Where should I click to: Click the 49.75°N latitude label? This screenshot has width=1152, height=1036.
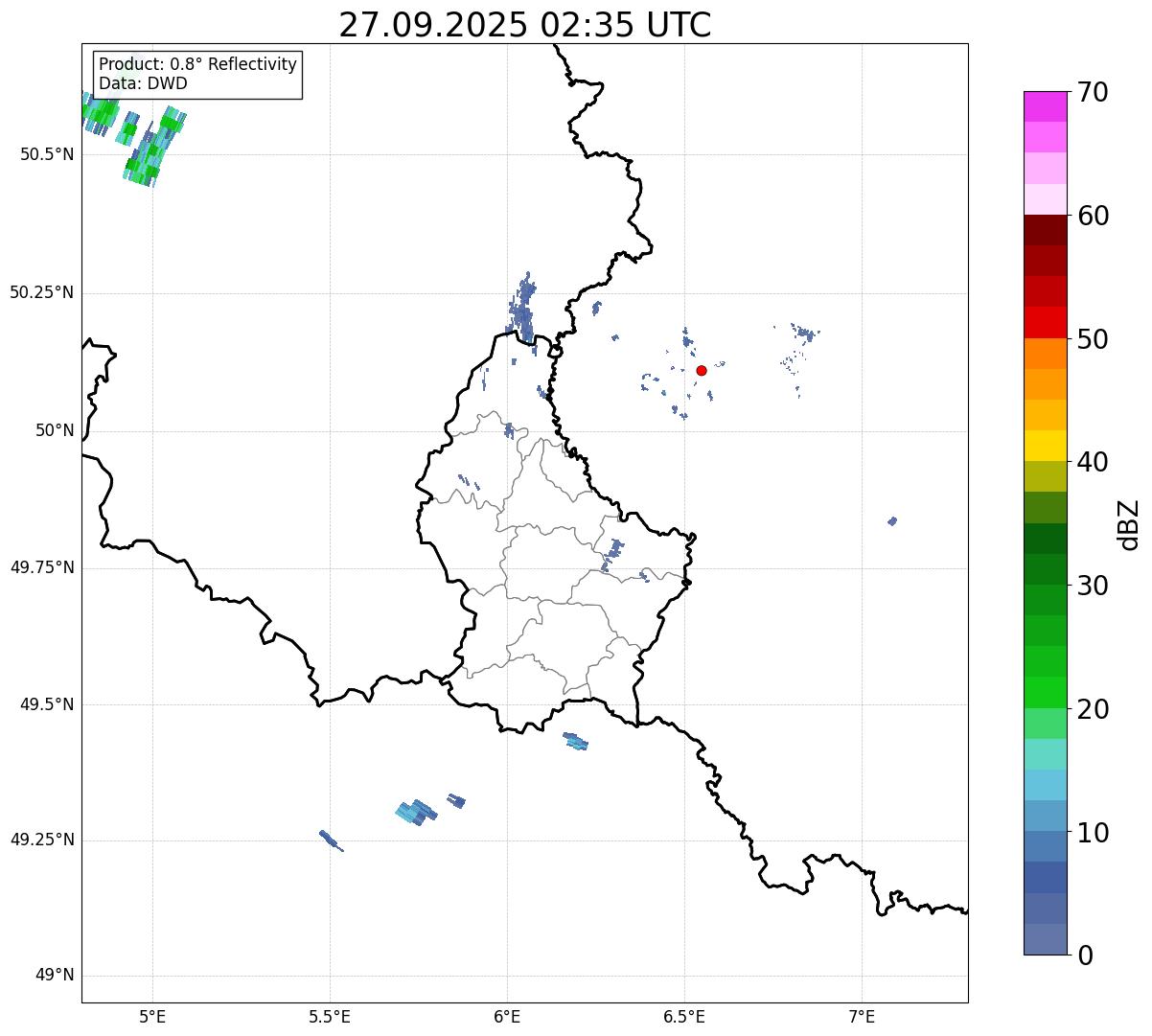(x=41, y=567)
